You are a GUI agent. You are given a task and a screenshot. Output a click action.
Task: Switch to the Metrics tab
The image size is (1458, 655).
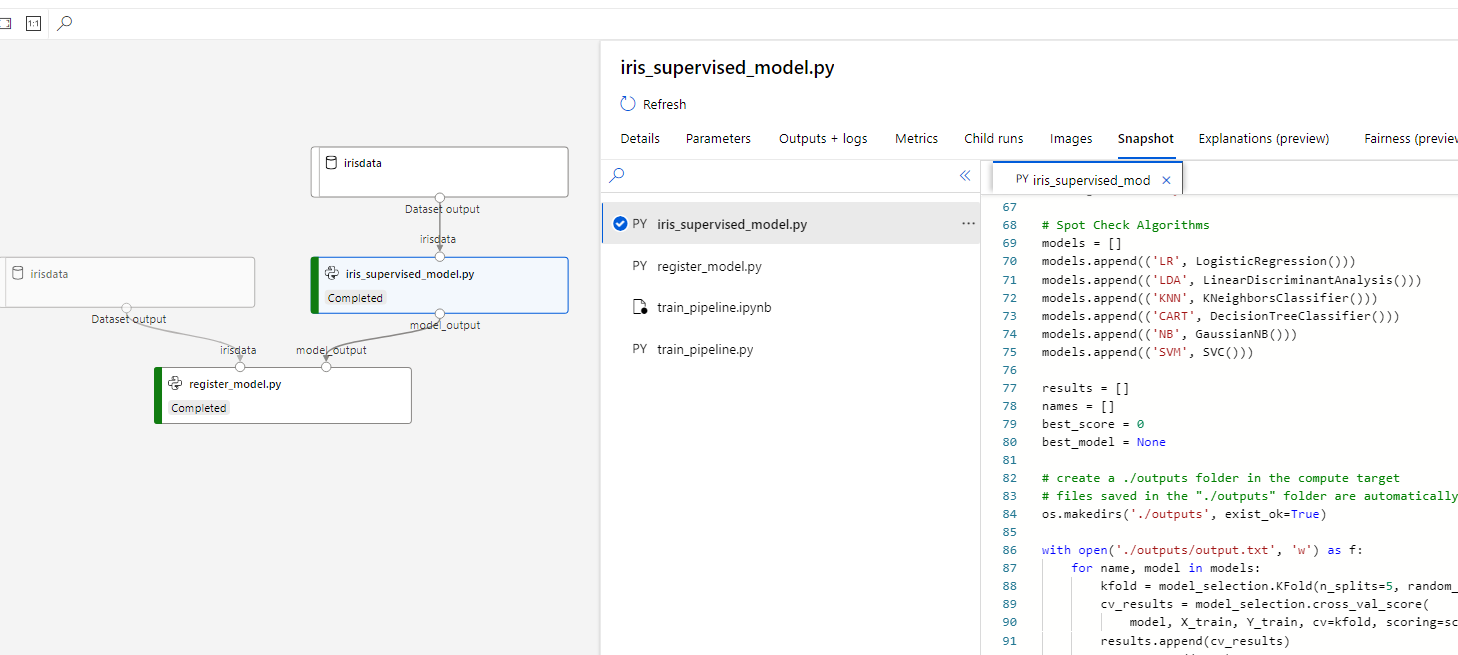coord(916,139)
